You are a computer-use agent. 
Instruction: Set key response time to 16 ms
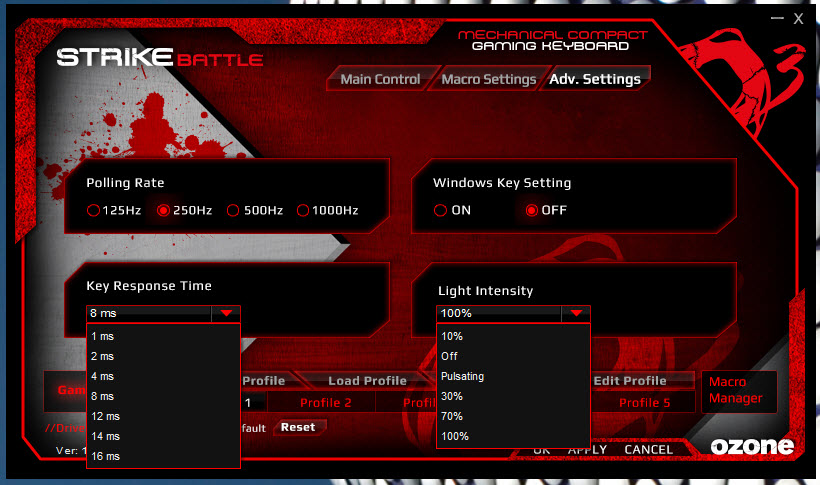point(163,456)
